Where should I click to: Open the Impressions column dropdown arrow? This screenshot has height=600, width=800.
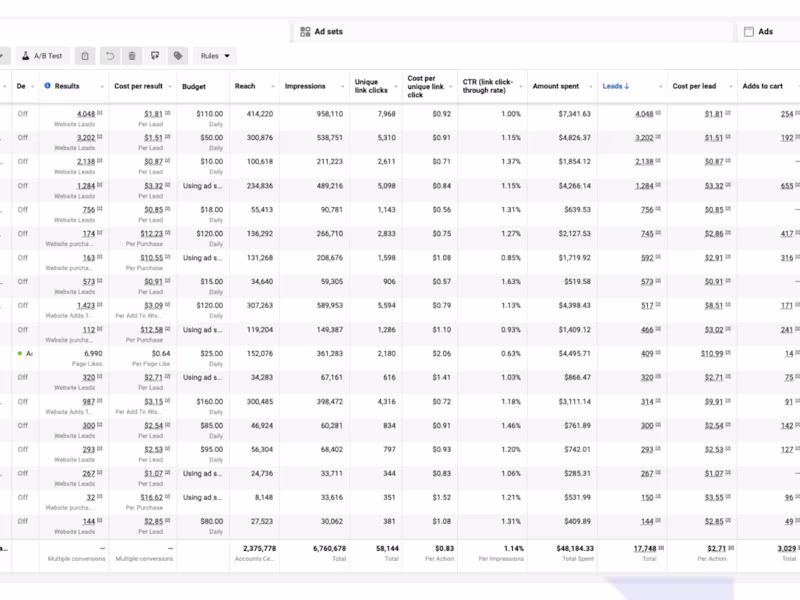tap(342, 87)
